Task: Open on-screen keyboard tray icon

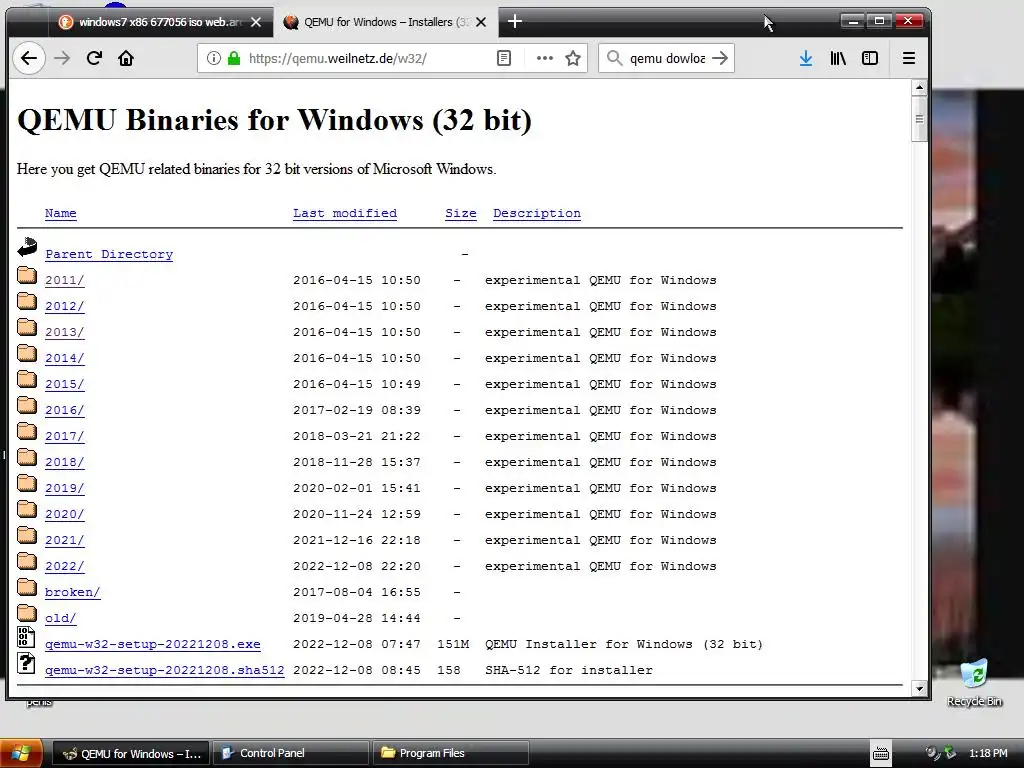Action: (x=880, y=754)
